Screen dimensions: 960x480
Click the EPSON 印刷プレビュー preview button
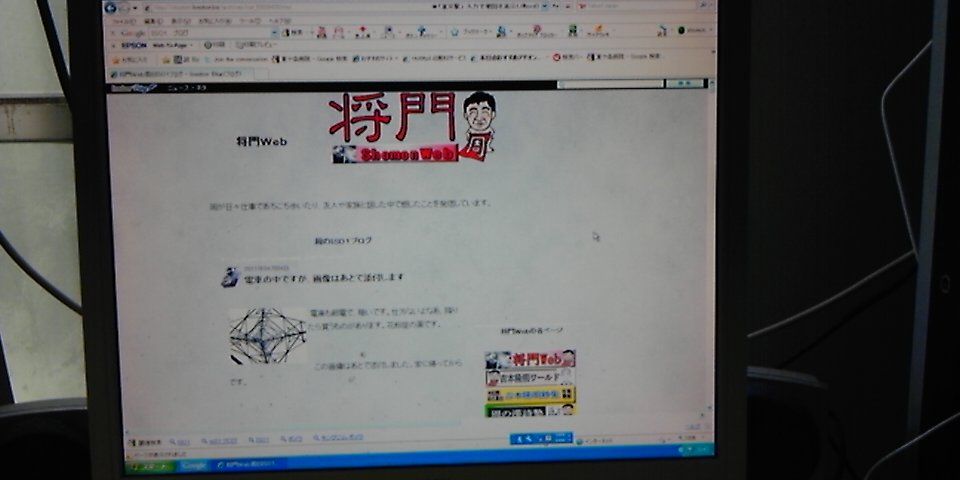256,45
